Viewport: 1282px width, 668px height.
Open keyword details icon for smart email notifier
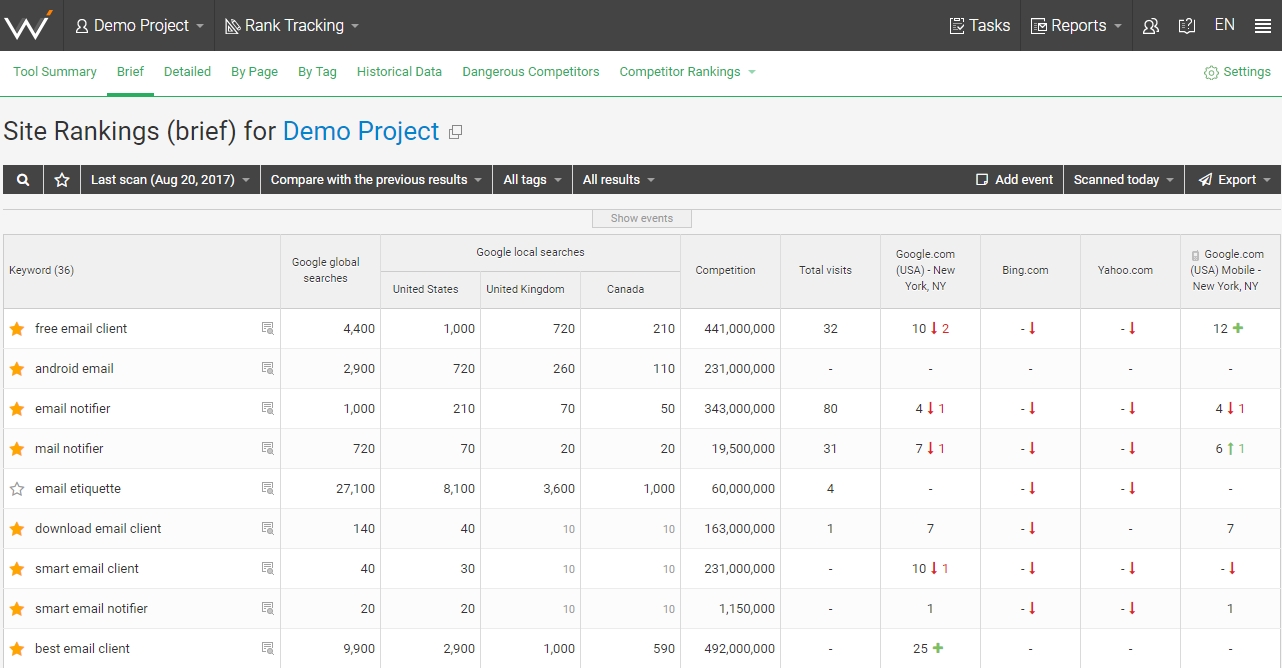(267, 608)
